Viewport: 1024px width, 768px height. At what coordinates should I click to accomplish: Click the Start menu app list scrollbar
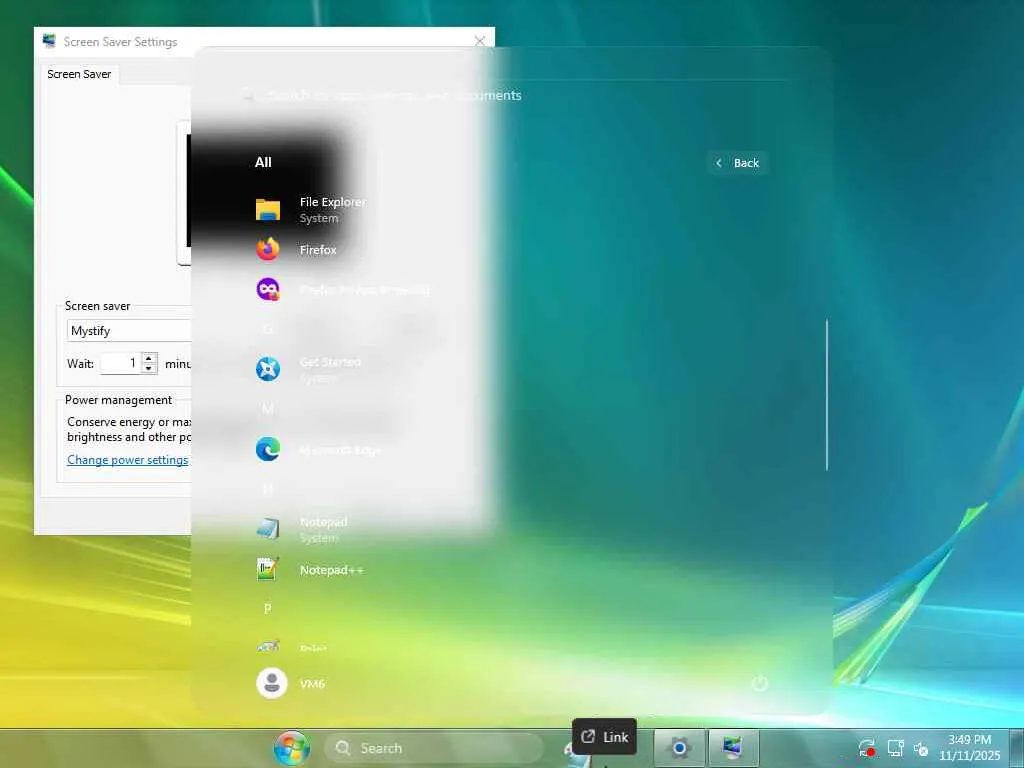827,394
